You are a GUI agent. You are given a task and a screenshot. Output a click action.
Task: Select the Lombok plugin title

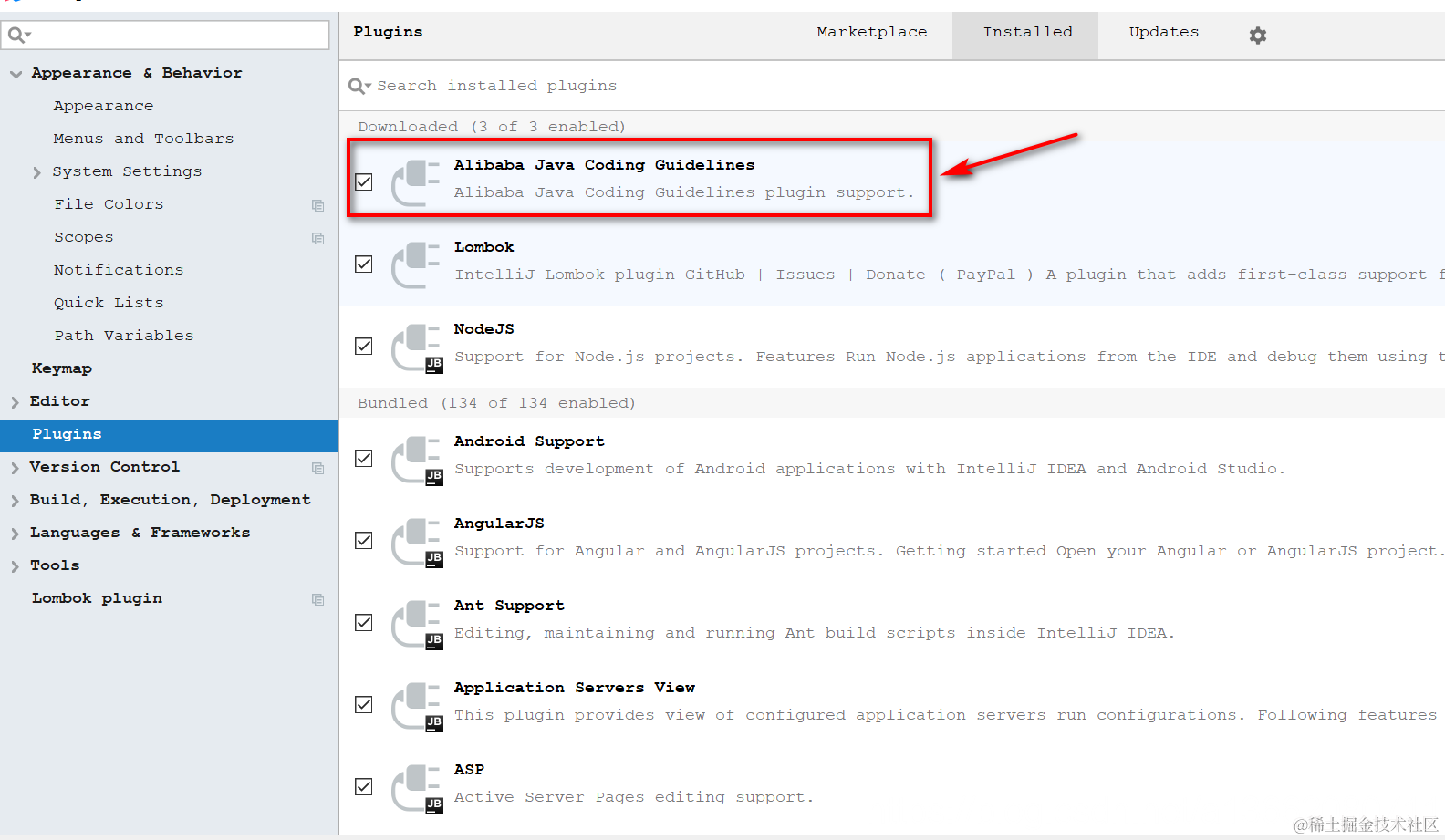click(483, 247)
